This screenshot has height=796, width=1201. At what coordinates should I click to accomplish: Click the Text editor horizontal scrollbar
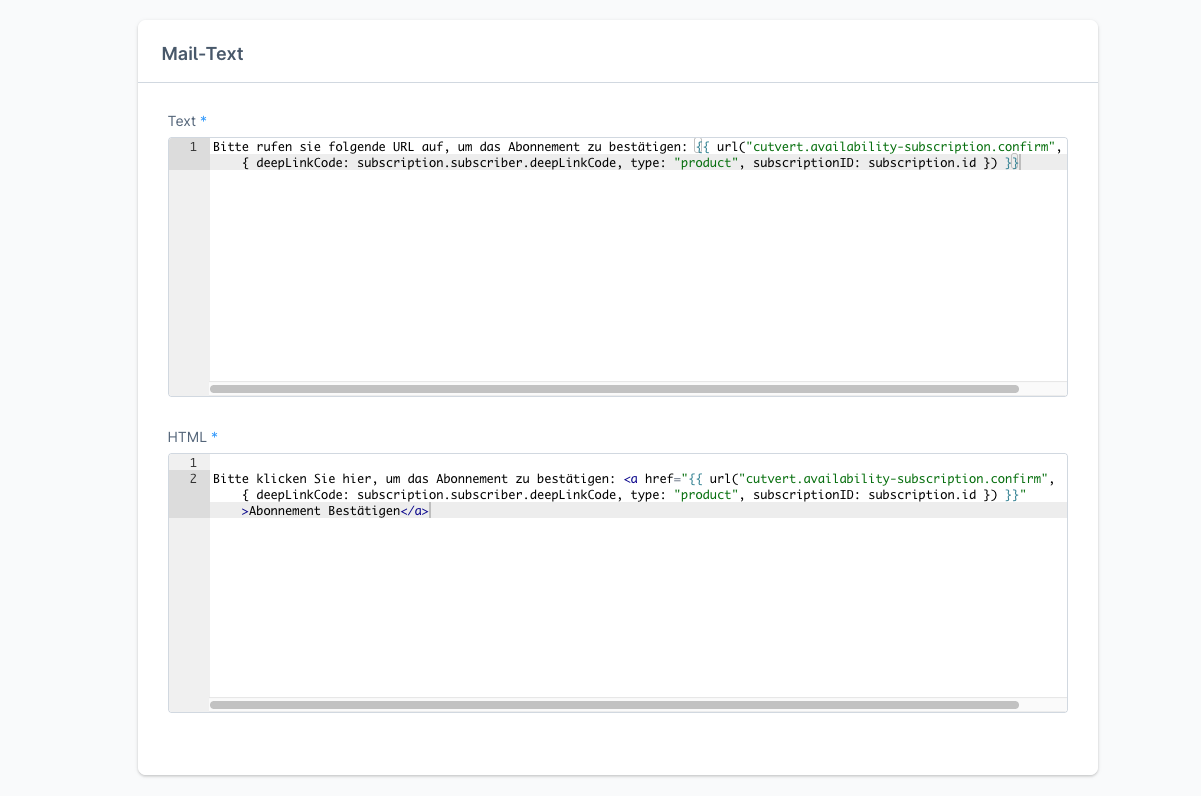pyautogui.click(x=614, y=388)
